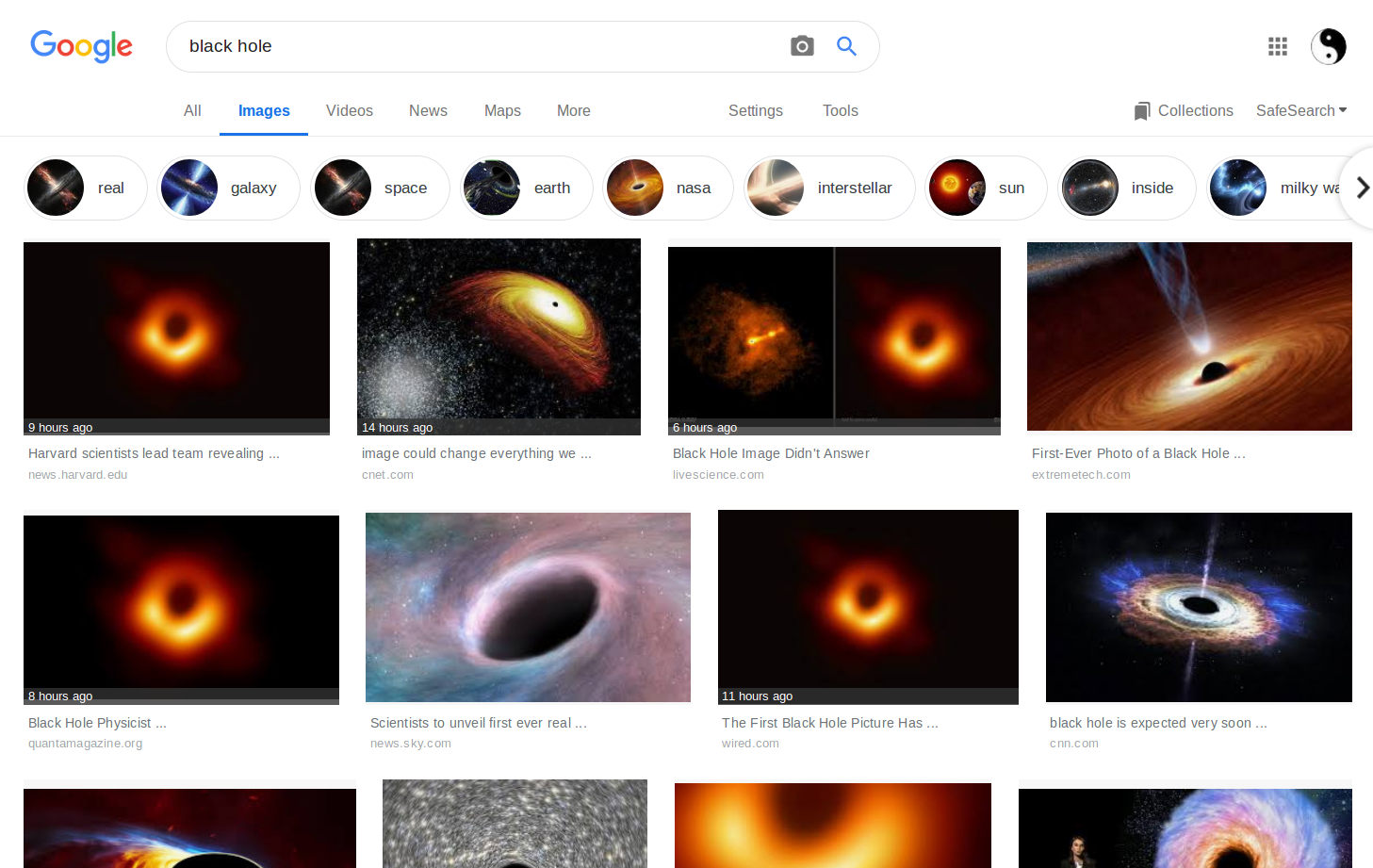Open Collections via the bookmark icon
1373x868 pixels.
pos(1142,111)
